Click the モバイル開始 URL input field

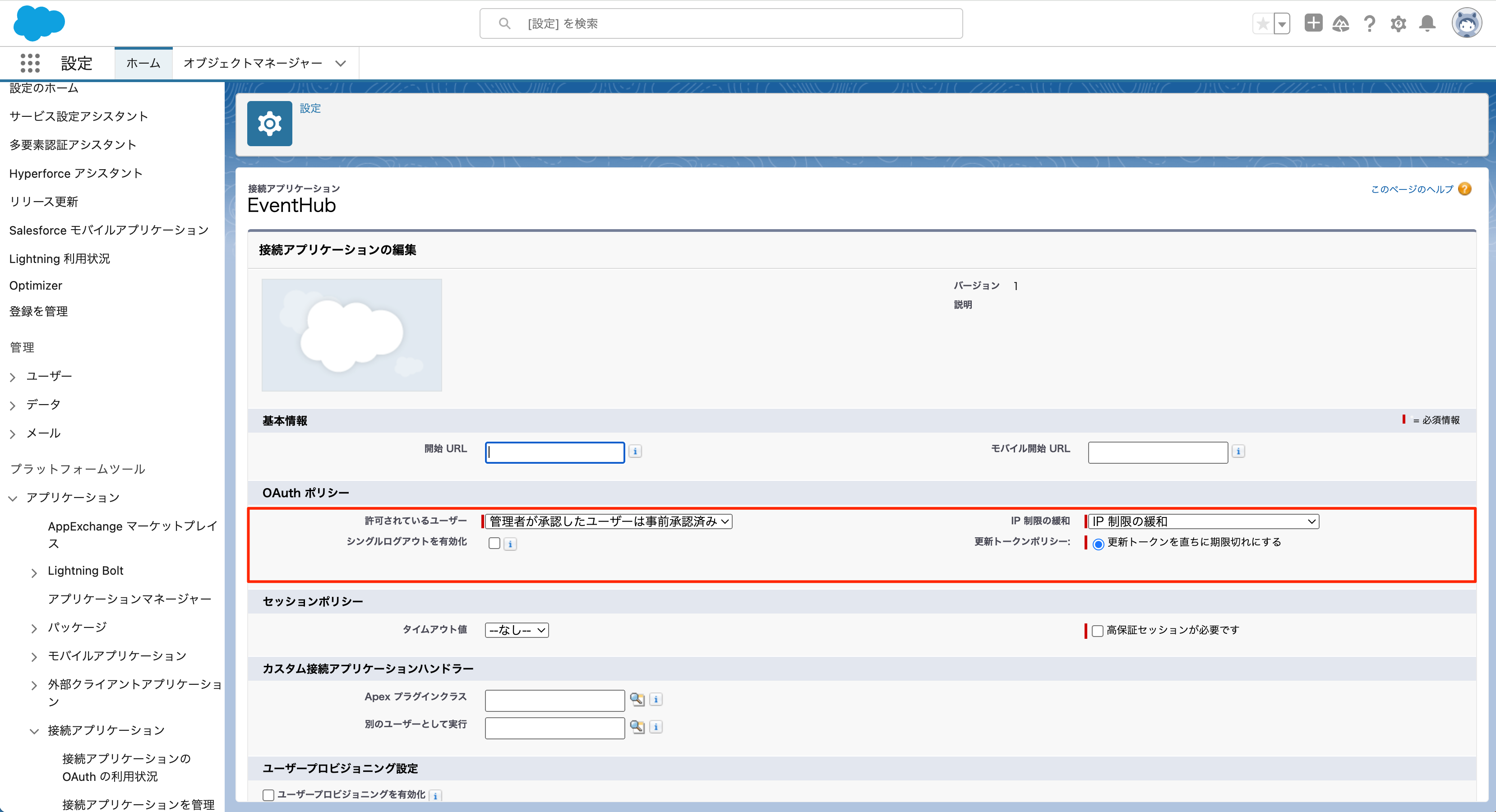click(x=1158, y=452)
